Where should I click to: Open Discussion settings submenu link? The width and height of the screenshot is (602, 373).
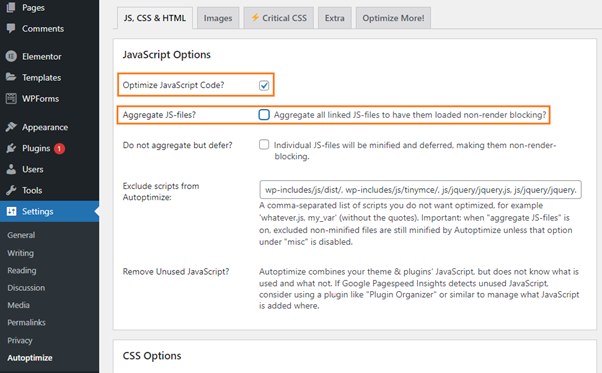click(x=26, y=288)
